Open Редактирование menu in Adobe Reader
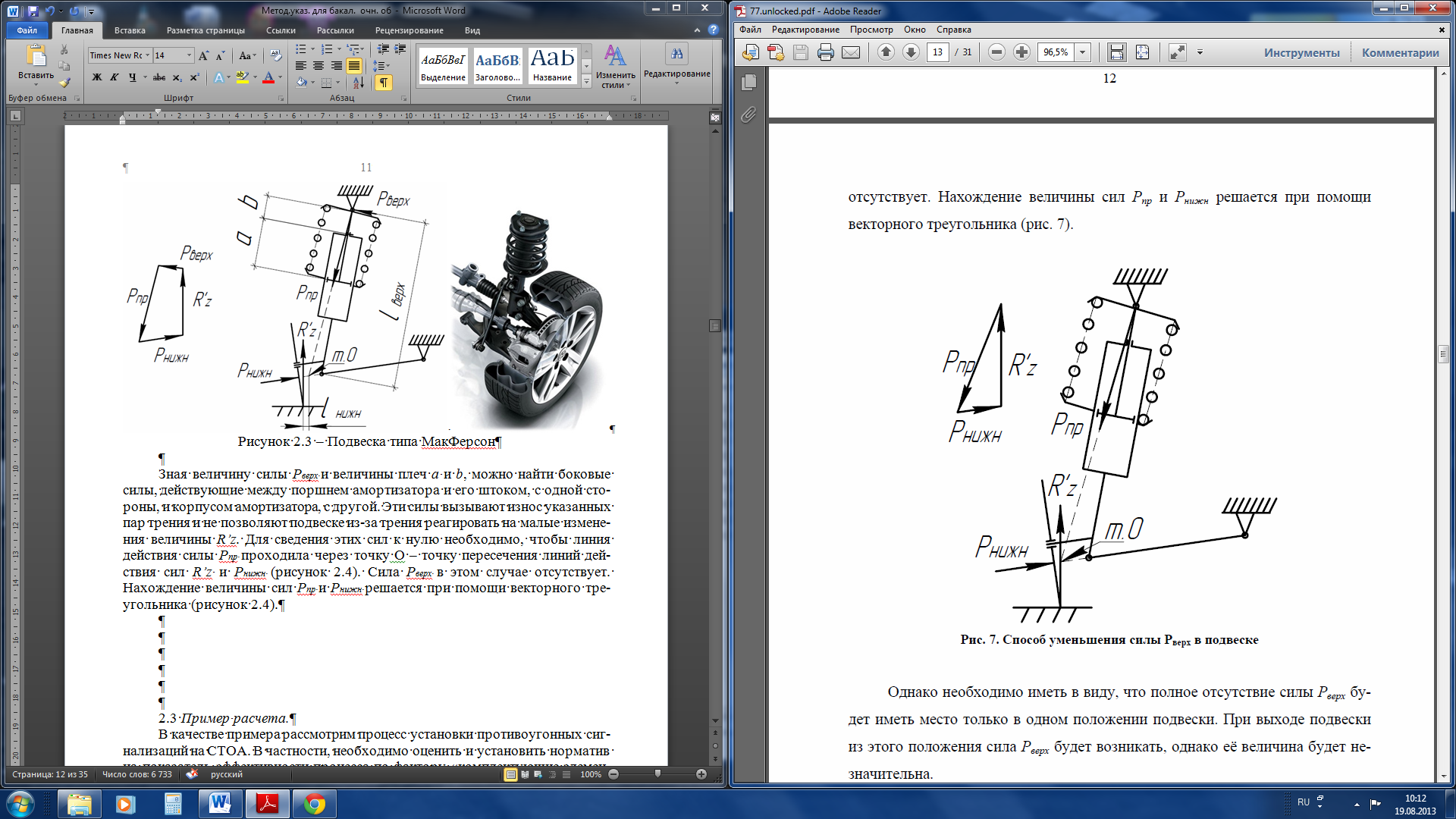This screenshot has width=1456, height=819. coord(805,30)
